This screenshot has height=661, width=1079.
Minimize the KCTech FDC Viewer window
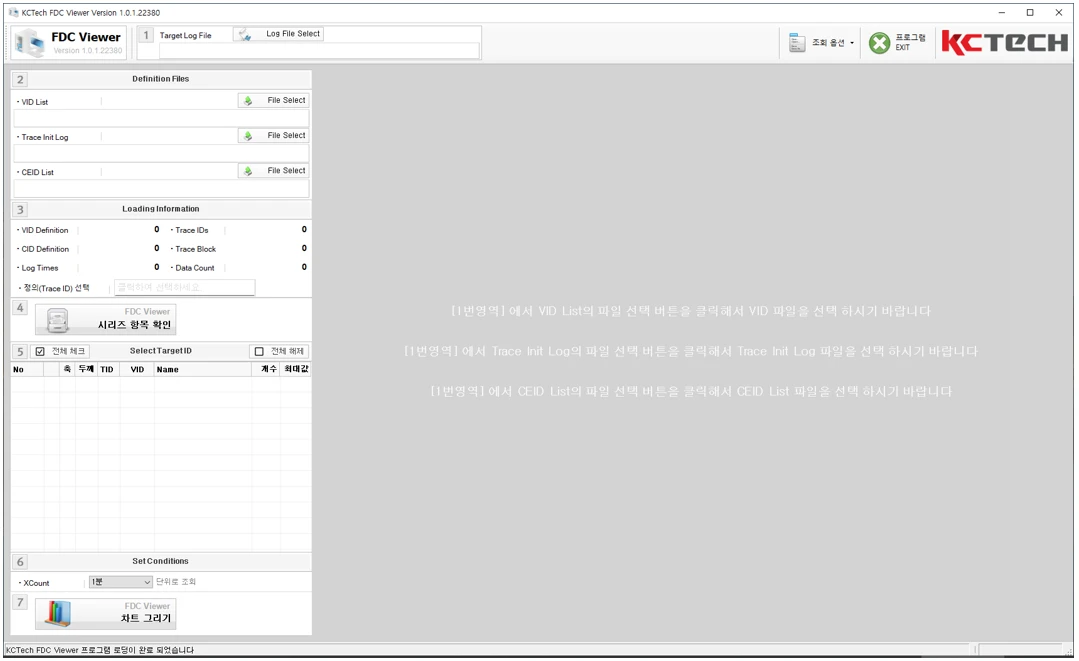(x=1002, y=12)
